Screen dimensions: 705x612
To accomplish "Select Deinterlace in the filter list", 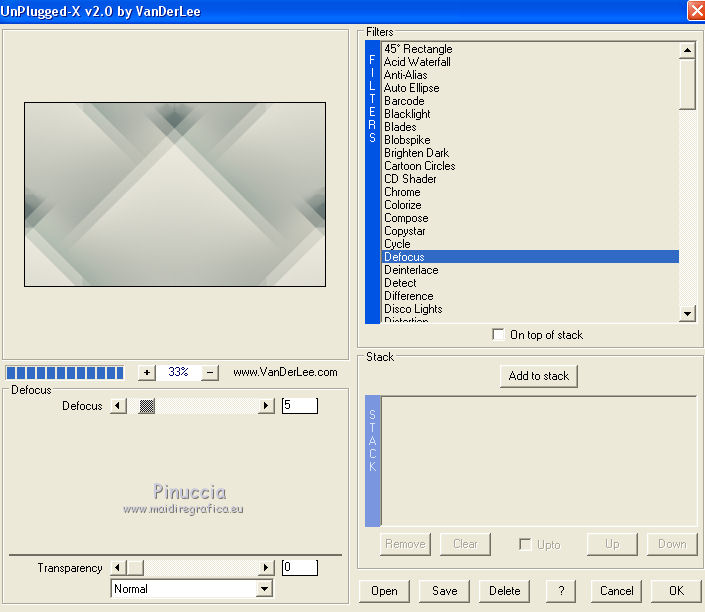I will point(530,270).
